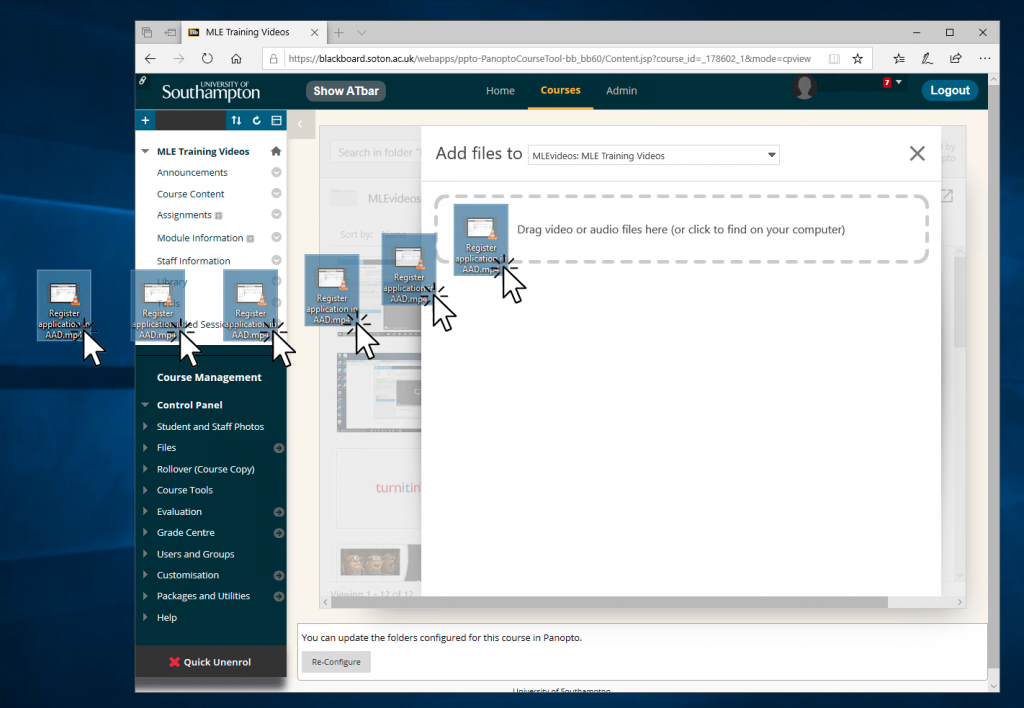This screenshot has width=1024, height=708.
Task: Add a course menu item with plus icon
Action: [145, 120]
